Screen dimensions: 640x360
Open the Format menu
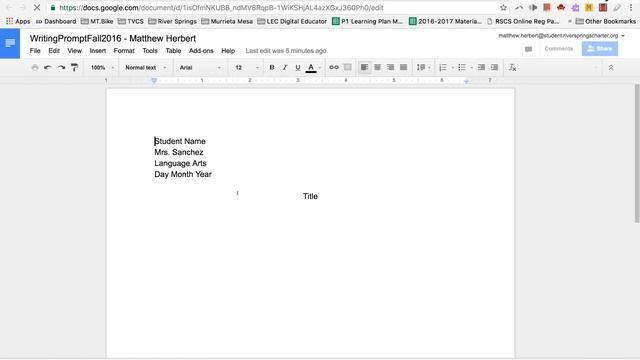tap(124, 51)
